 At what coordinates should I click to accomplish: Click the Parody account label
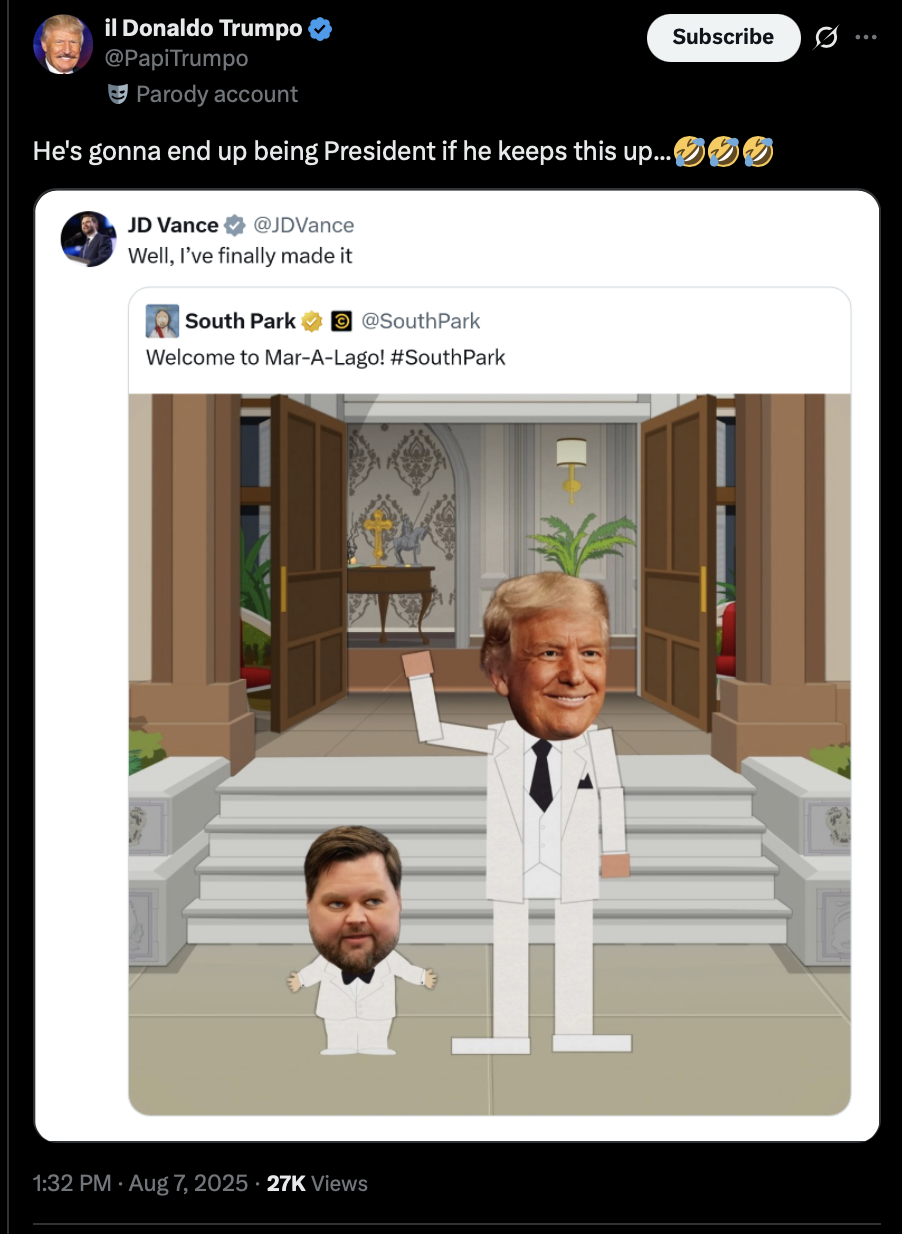217,94
